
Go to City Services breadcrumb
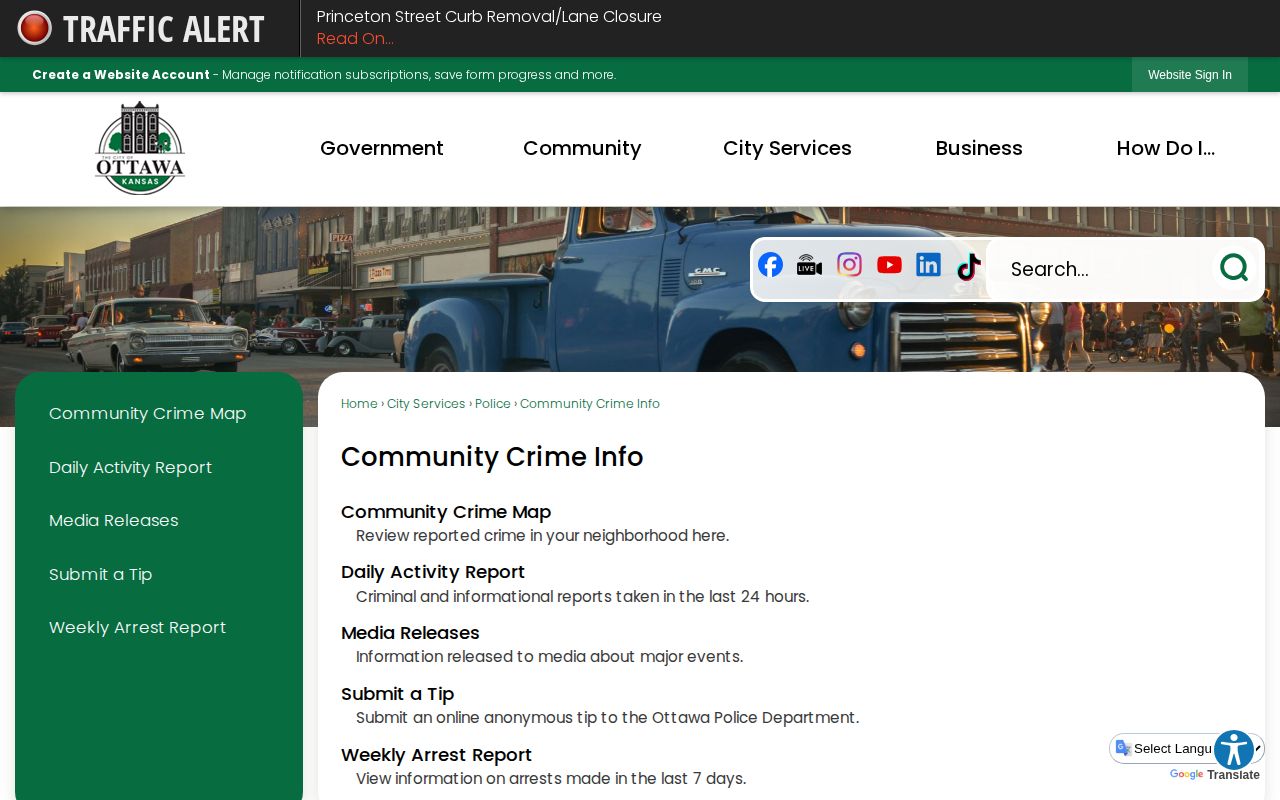pos(426,404)
